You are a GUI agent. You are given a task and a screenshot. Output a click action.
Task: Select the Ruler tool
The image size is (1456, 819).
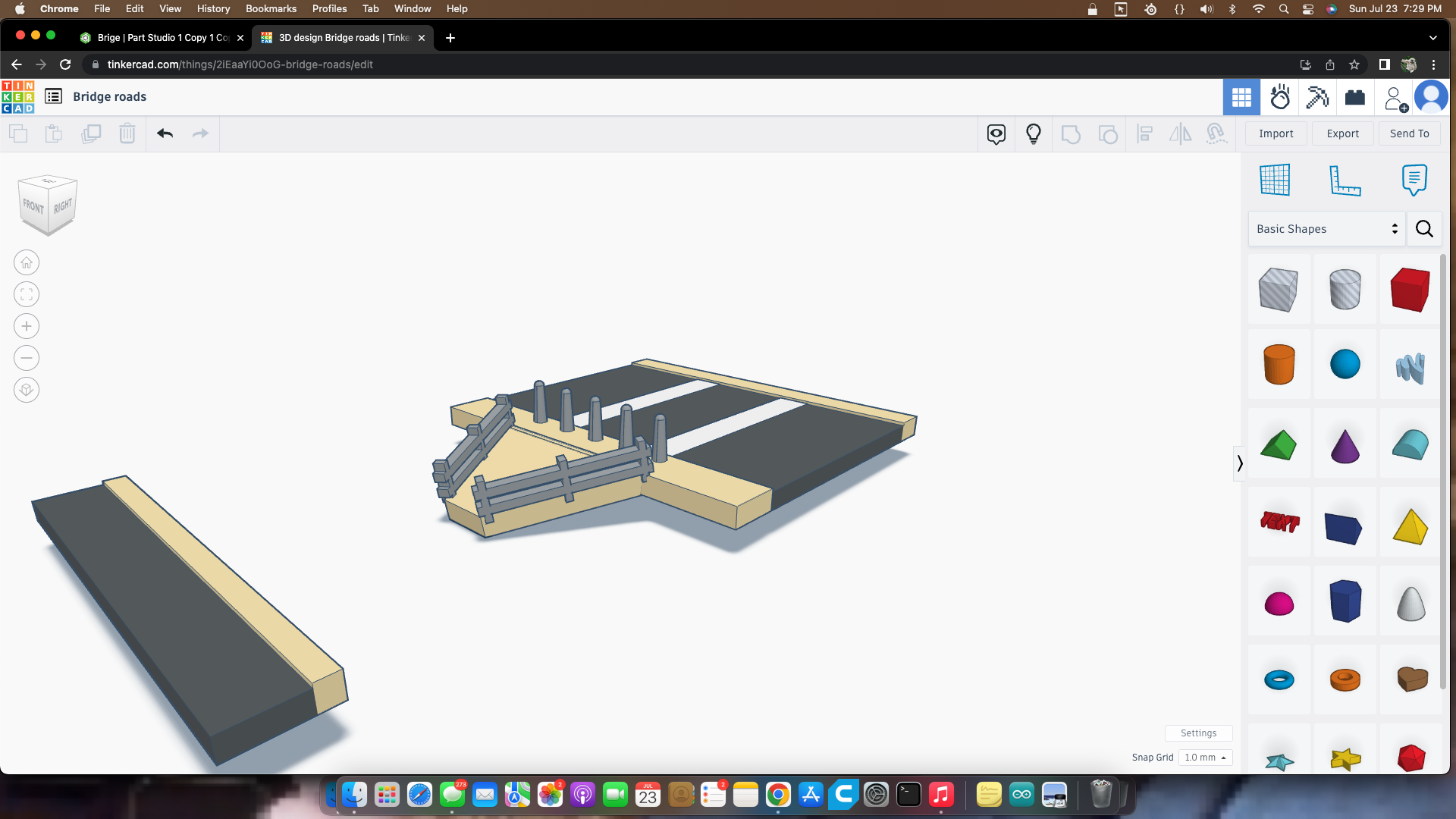1345,180
